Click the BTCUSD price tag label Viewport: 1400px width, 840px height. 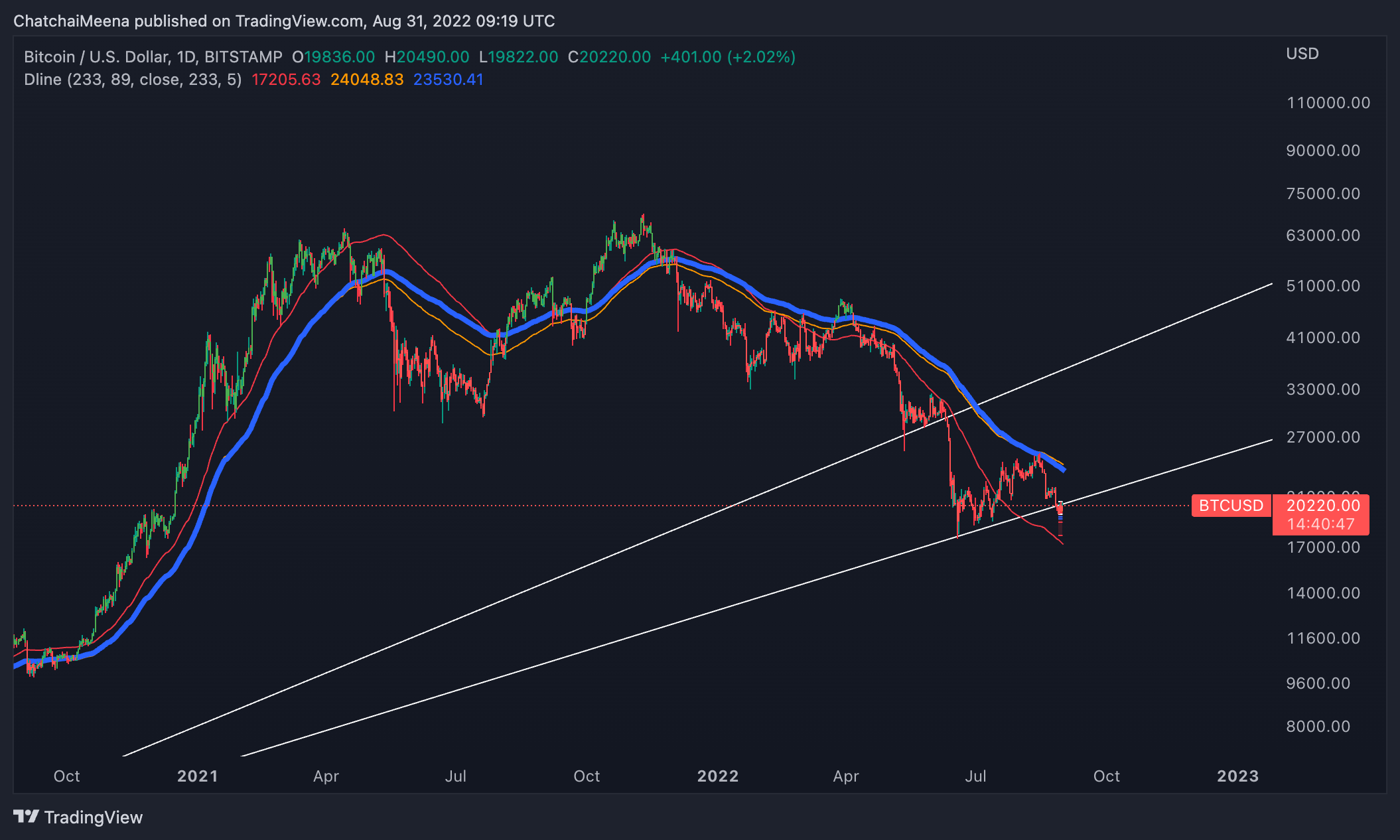[1231, 506]
